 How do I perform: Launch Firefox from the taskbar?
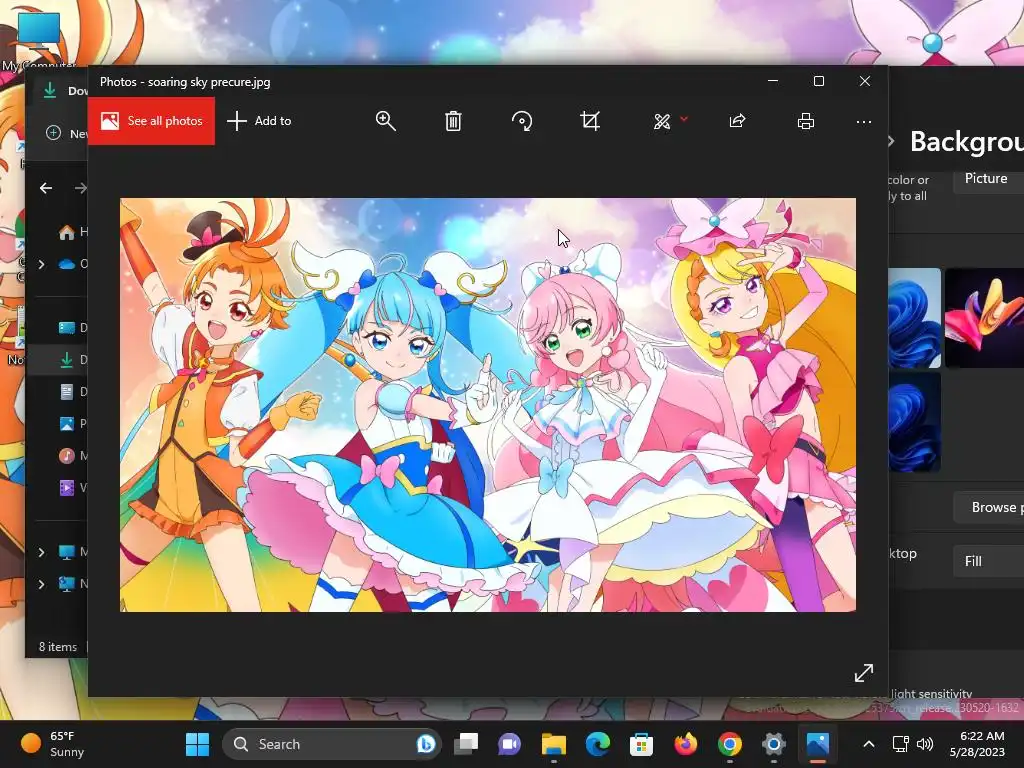click(685, 744)
